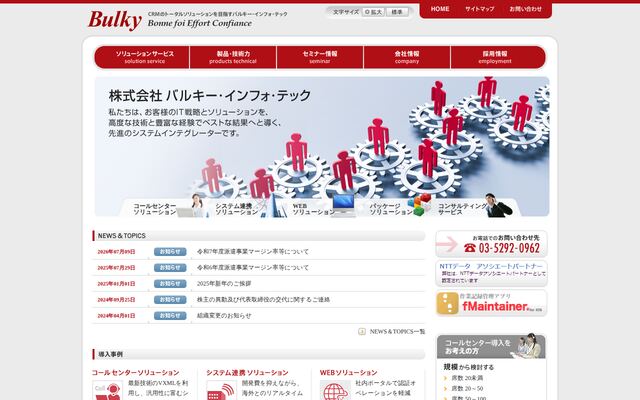Viewport: 640px width, 400px height.
Task: Click the 標準 text size button
Action: [x=397, y=12]
